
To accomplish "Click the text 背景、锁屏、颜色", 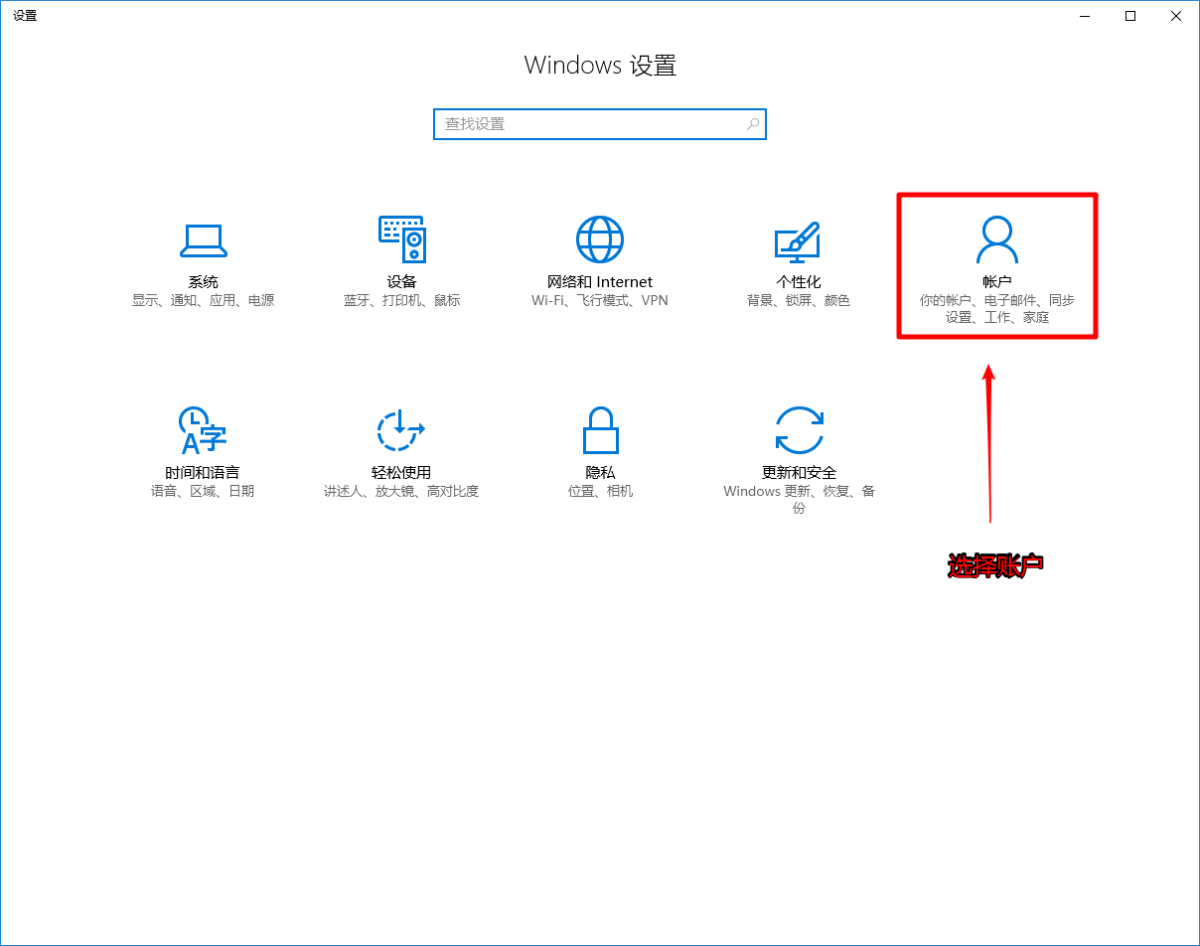I will 798,301.
